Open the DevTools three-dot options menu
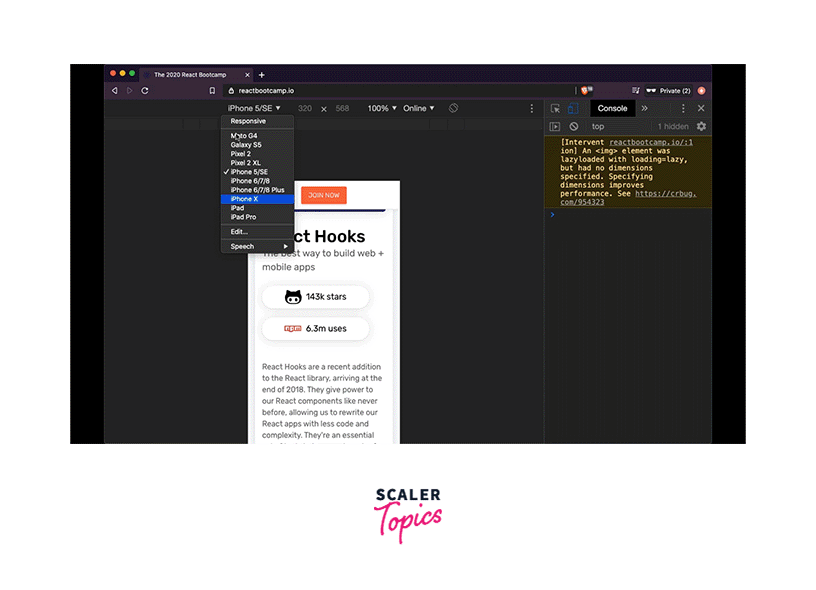 (683, 108)
